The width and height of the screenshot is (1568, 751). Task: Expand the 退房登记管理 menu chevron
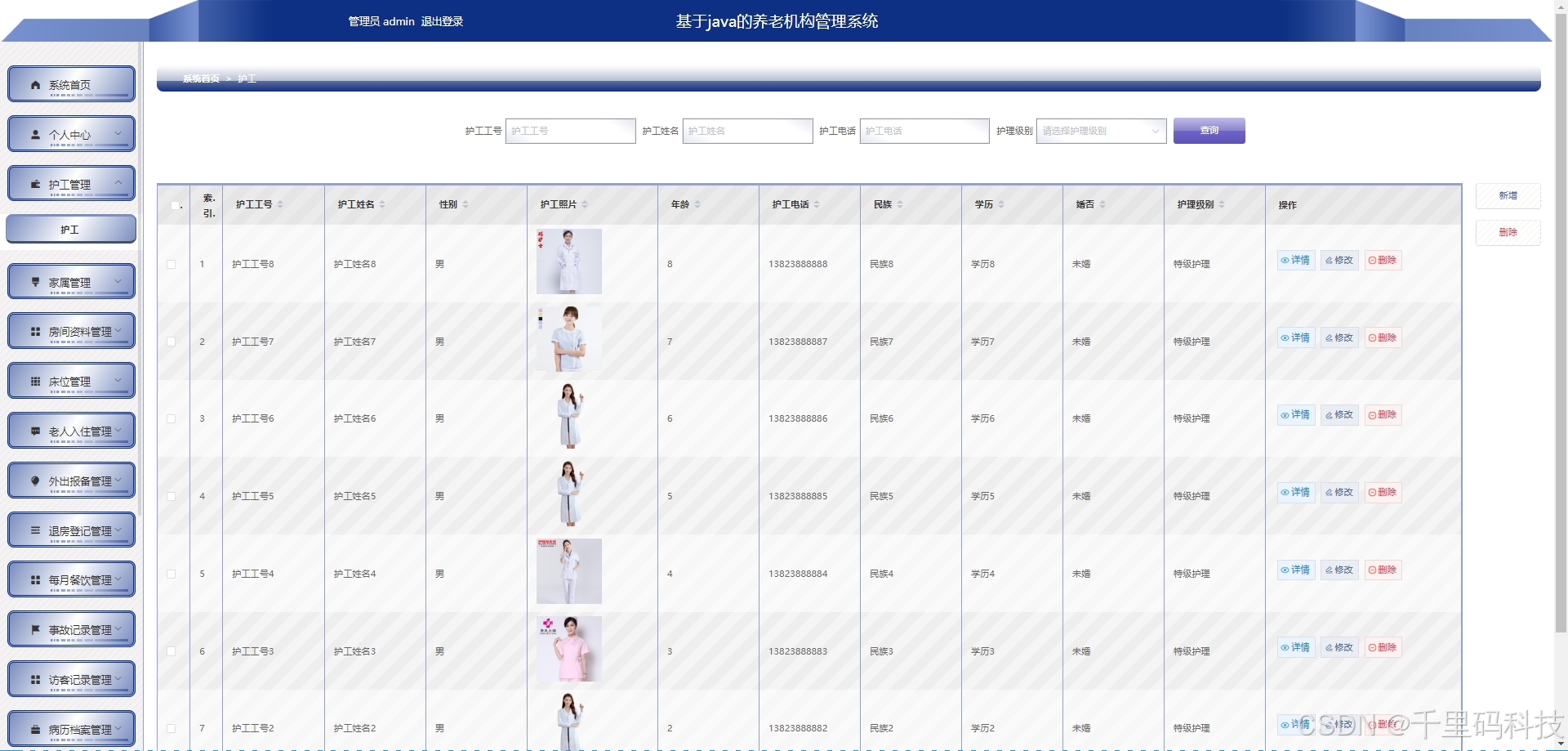(x=118, y=530)
